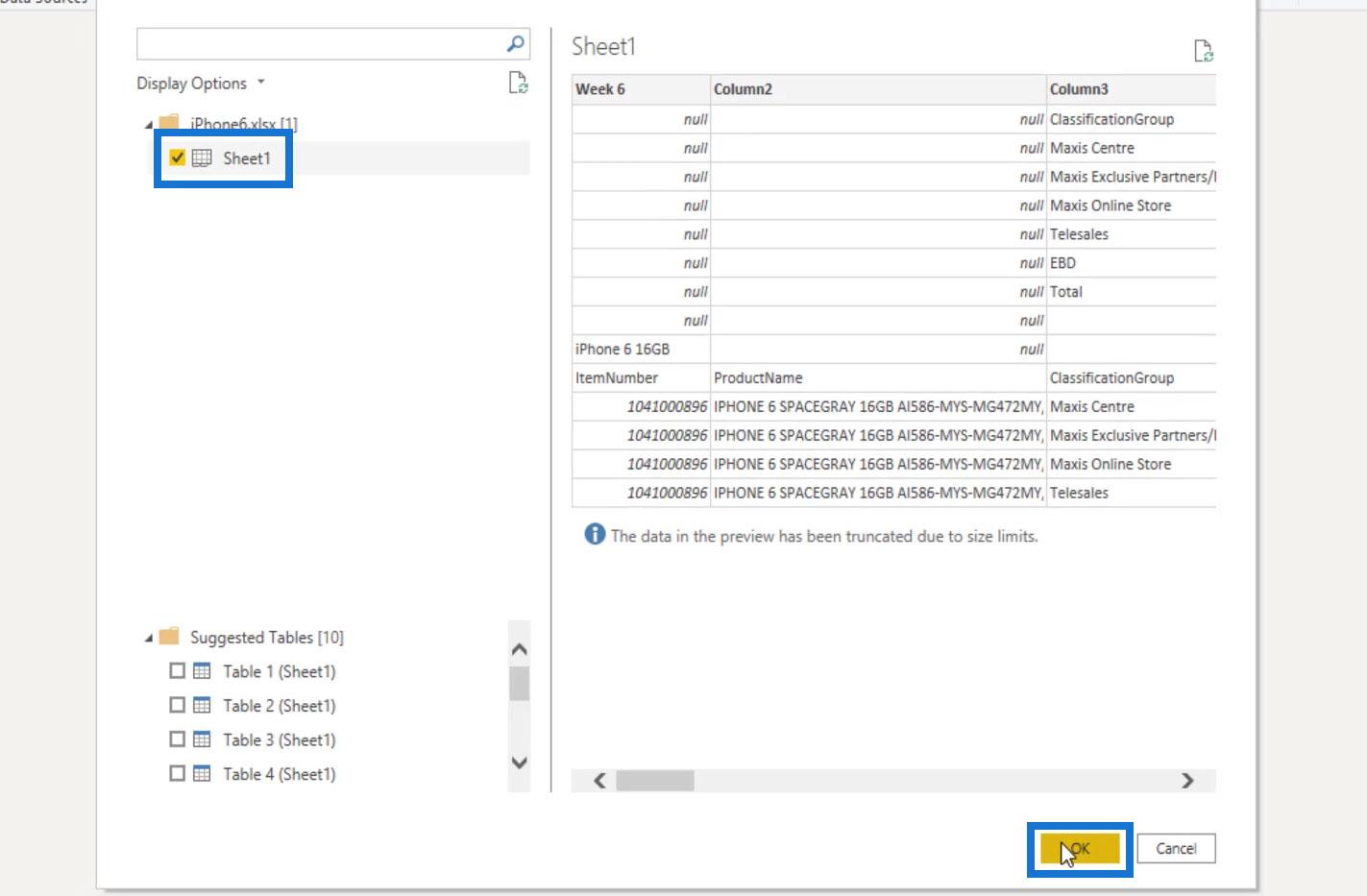Image resolution: width=1367 pixels, height=896 pixels.
Task: Uncheck the Sheet1 checkbox
Action: tap(177, 157)
